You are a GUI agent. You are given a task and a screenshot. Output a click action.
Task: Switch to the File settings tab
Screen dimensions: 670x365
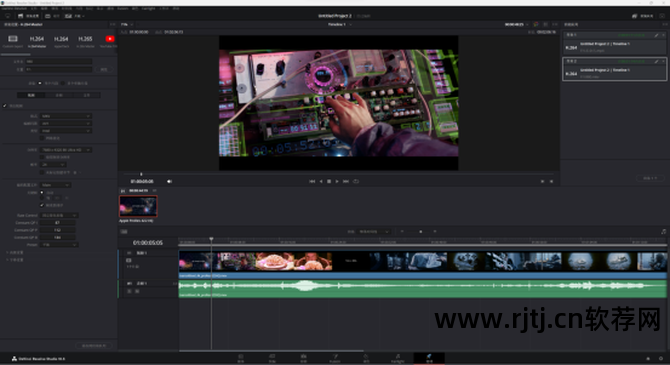pos(87,95)
